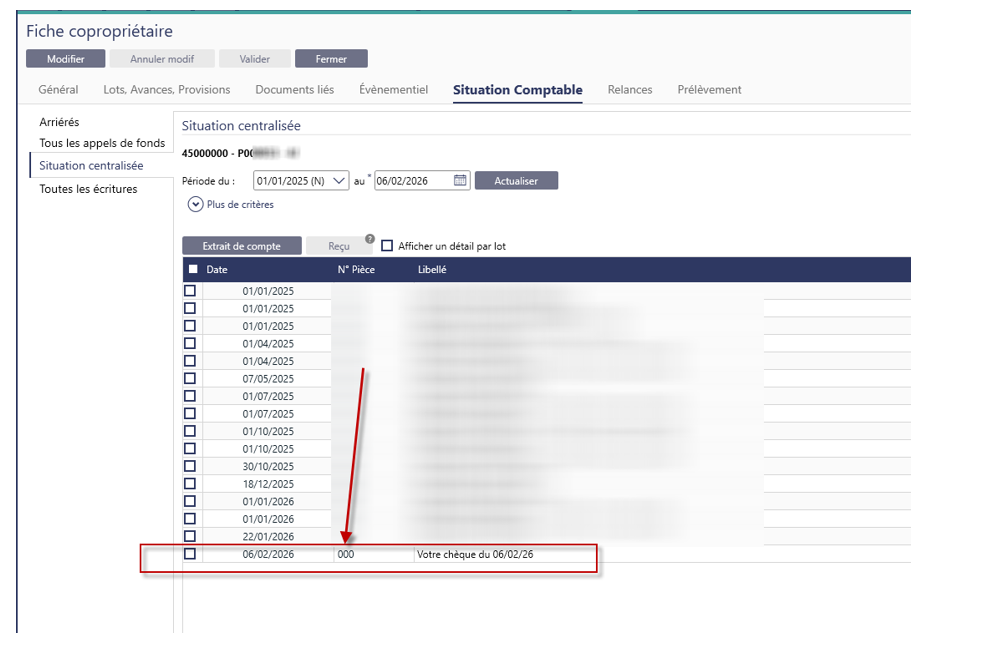Sort by the N° Pièce column header

[x=356, y=270]
